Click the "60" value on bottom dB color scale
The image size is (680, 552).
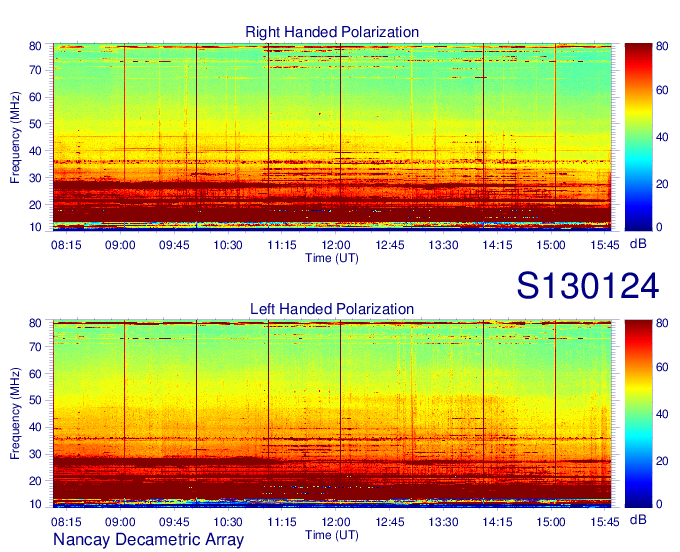pos(662,367)
